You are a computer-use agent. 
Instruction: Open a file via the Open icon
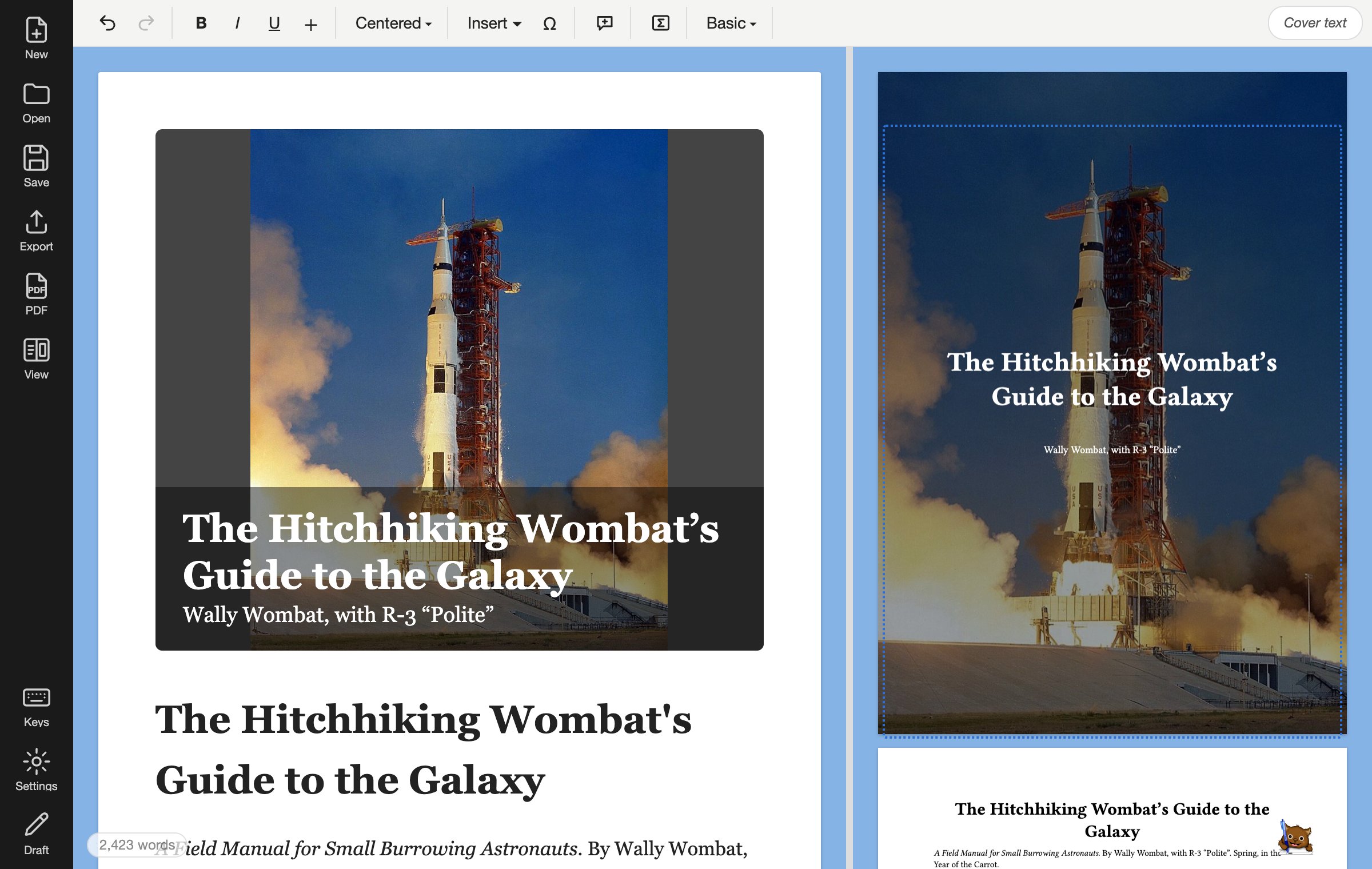pos(36,103)
